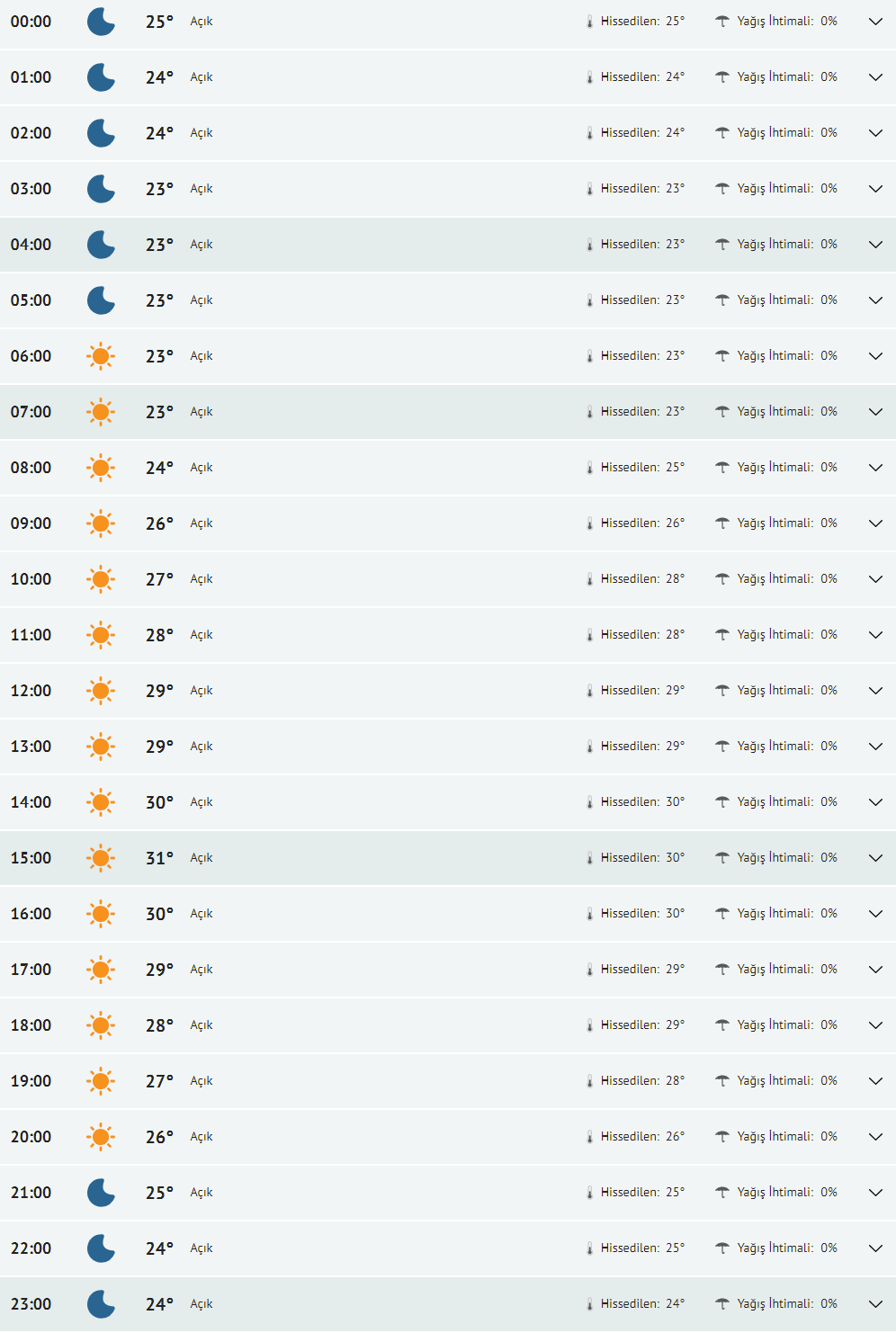Open details chevron for 15:00
The image size is (896, 1333).
[x=875, y=858]
